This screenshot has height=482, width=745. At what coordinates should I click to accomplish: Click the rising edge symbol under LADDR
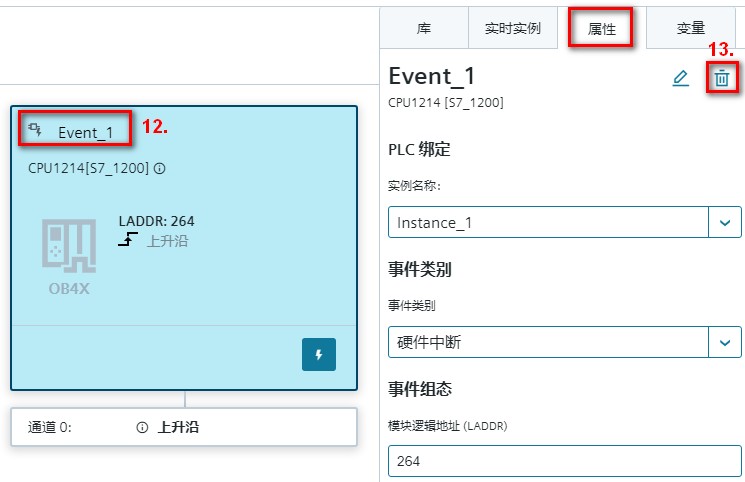pyautogui.click(x=128, y=241)
